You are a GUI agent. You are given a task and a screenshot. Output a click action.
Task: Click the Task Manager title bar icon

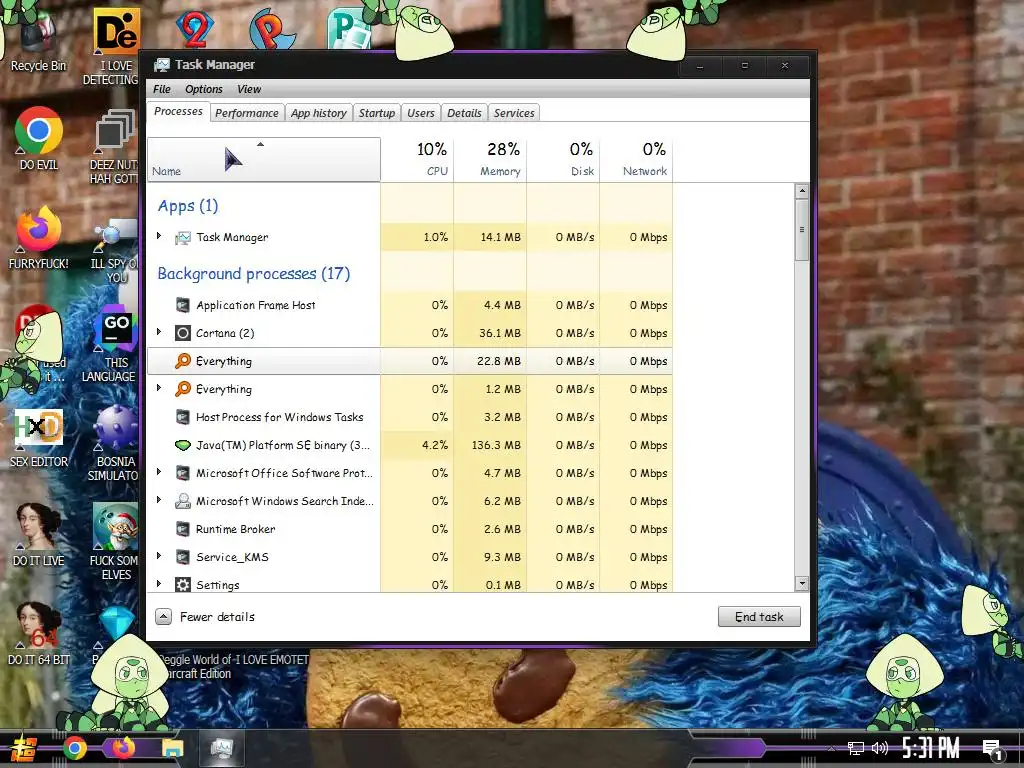(x=161, y=65)
